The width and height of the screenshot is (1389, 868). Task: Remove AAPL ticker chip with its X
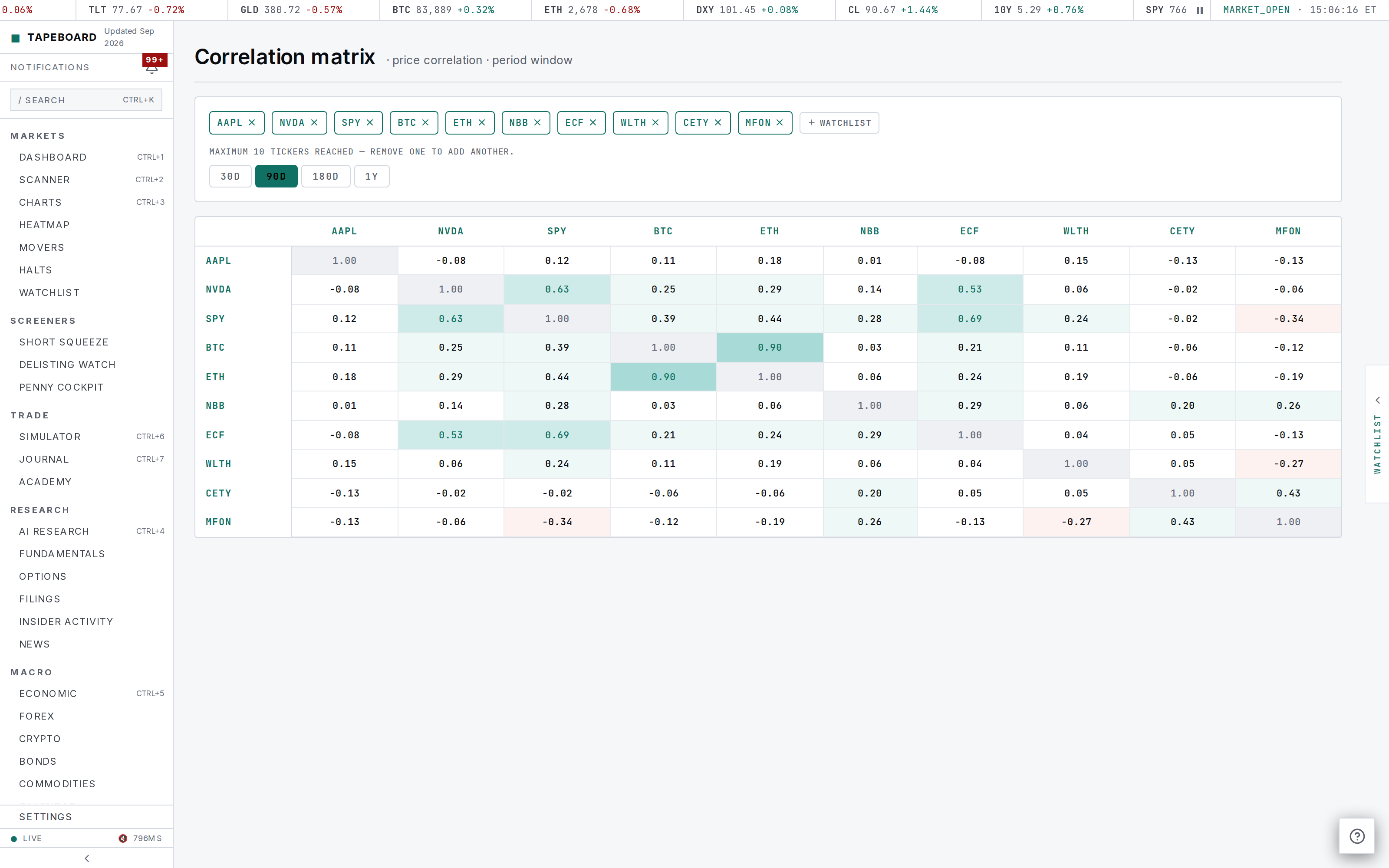pyautogui.click(x=251, y=123)
